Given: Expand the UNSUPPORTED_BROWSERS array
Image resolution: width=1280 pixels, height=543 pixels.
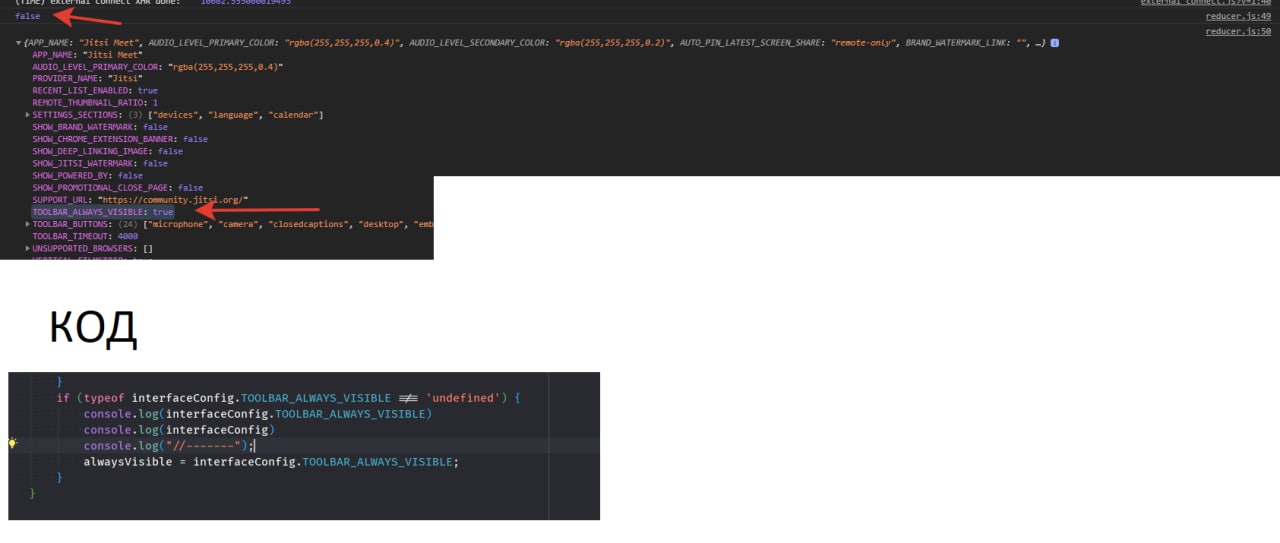Looking at the screenshot, I should point(28,248).
